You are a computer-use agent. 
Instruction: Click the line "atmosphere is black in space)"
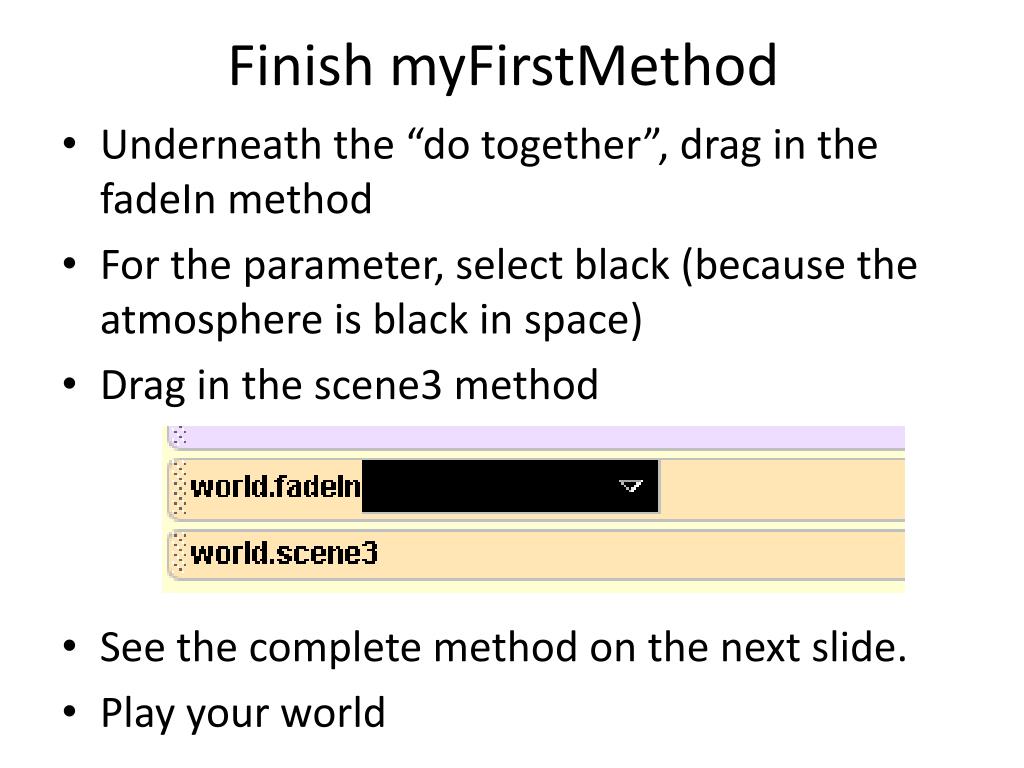point(371,320)
